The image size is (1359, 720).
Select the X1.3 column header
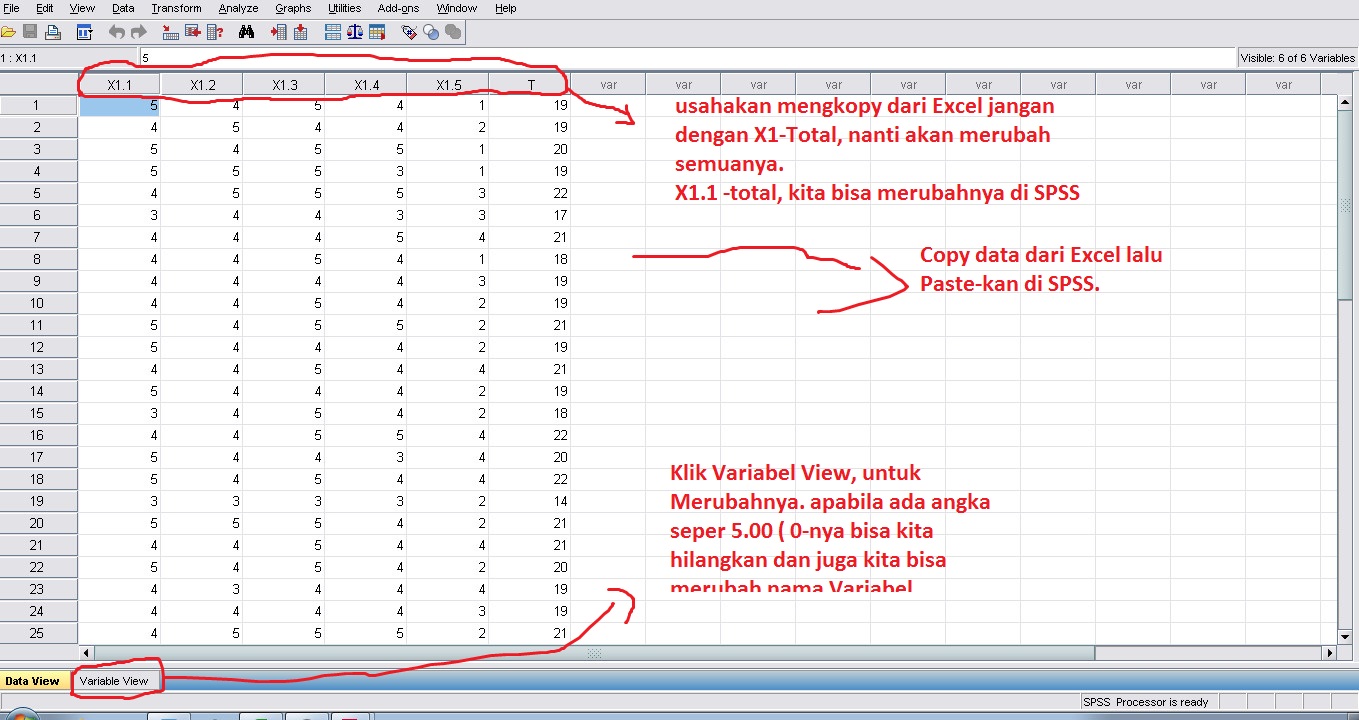coord(283,85)
